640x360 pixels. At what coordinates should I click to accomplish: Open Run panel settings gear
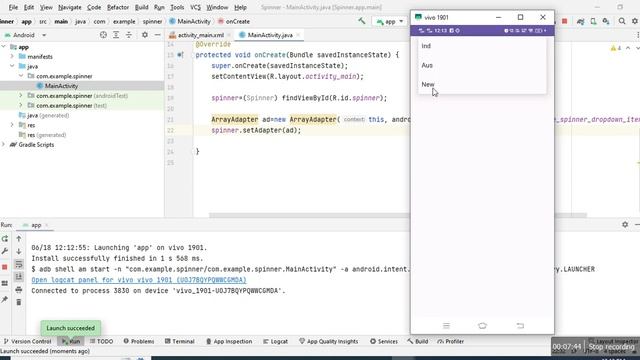(625, 224)
